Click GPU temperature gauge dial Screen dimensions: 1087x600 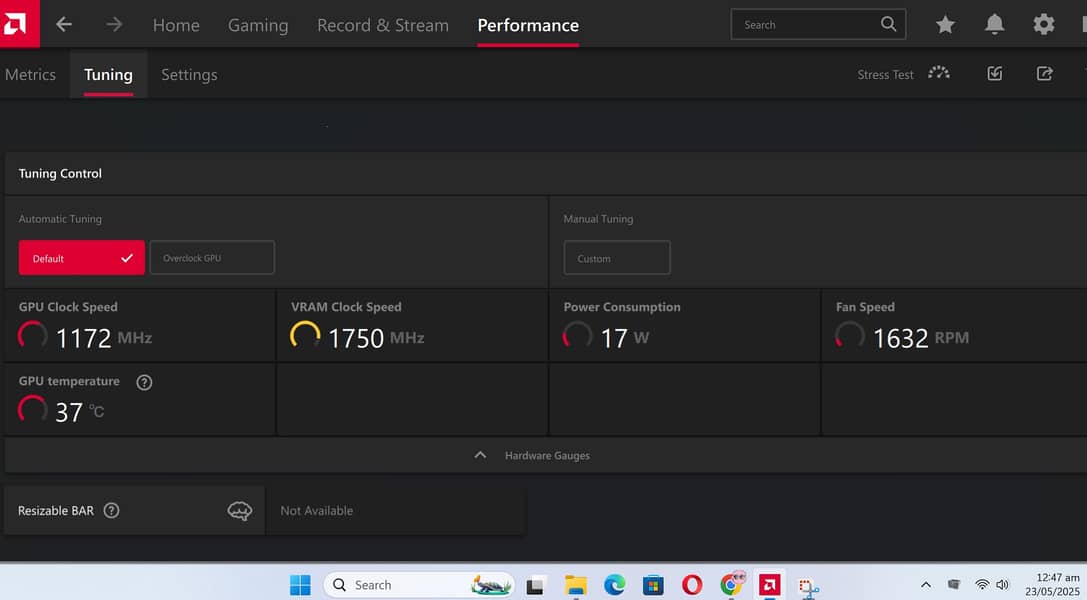pyautogui.click(x=33, y=409)
